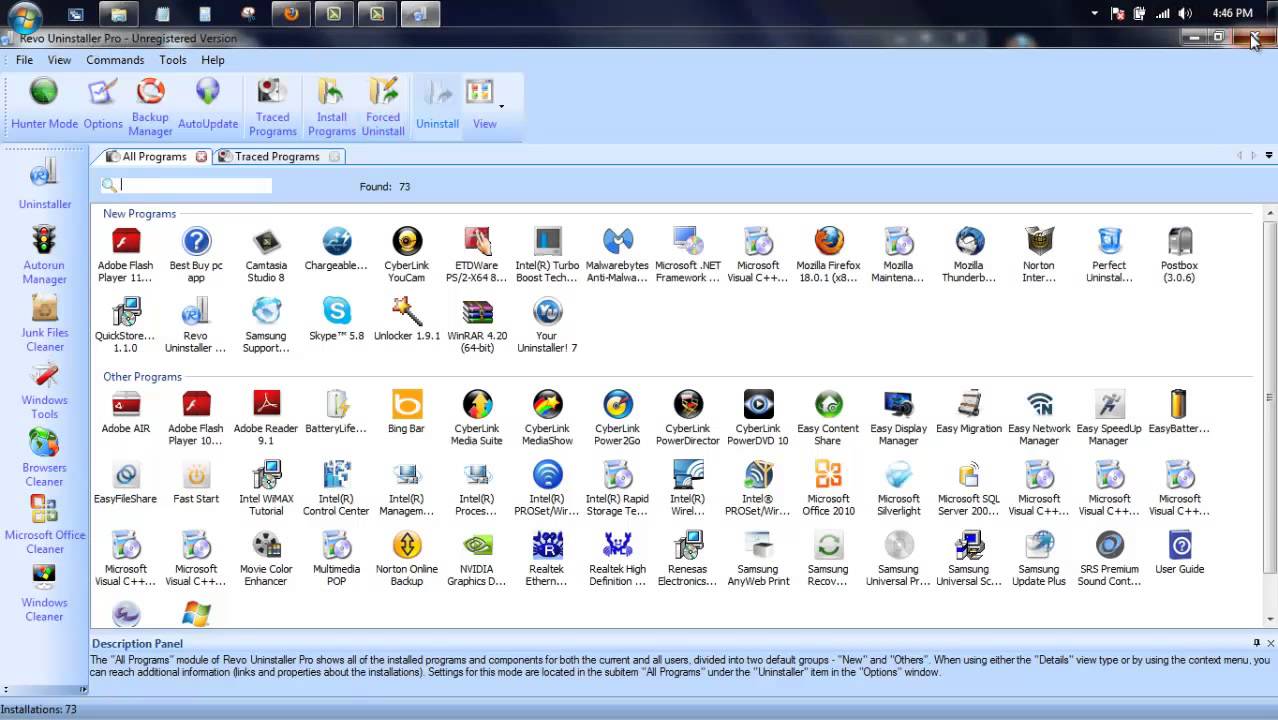Open Microsoft Office Cleaner in sidebar
Screen dimensions: 1278x720
[45, 525]
